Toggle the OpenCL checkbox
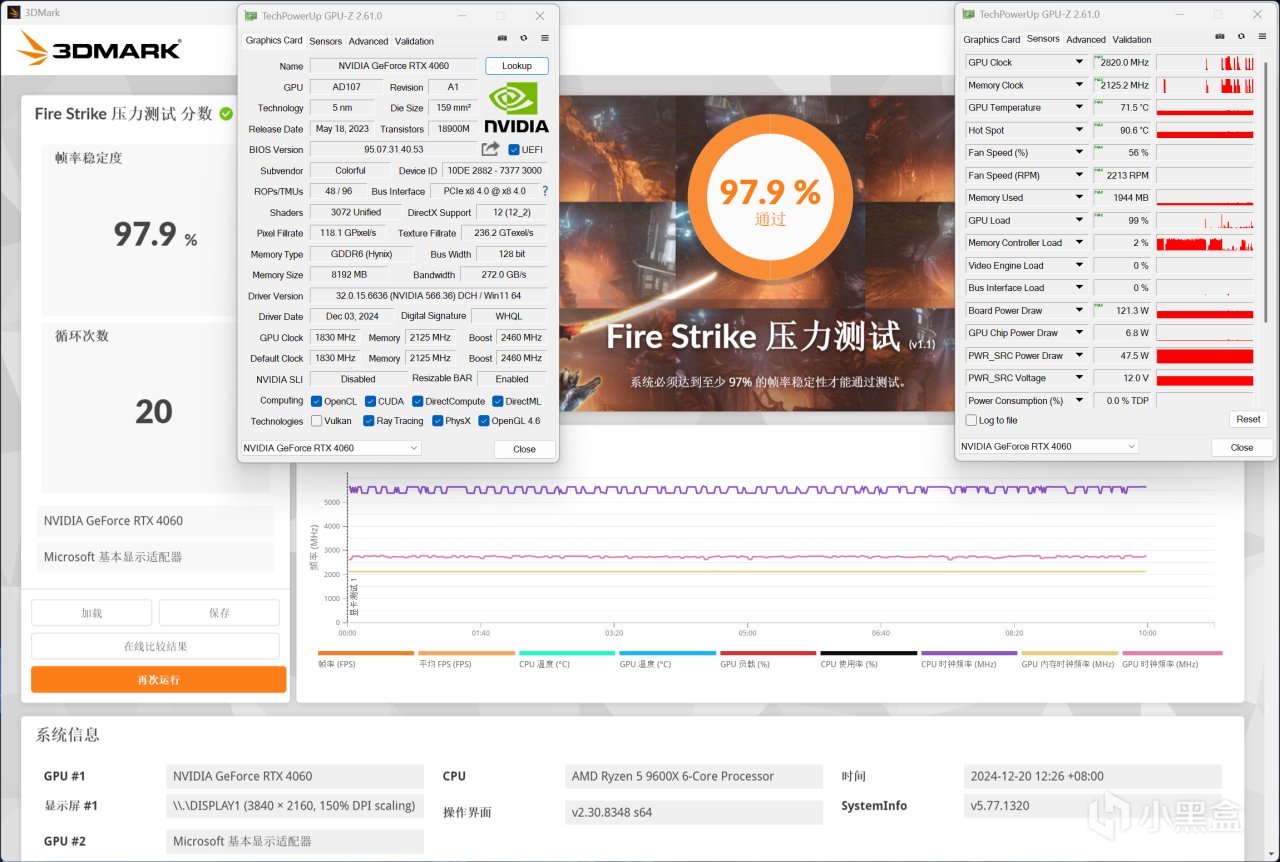Viewport: 1280px width, 862px height. [316, 401]
